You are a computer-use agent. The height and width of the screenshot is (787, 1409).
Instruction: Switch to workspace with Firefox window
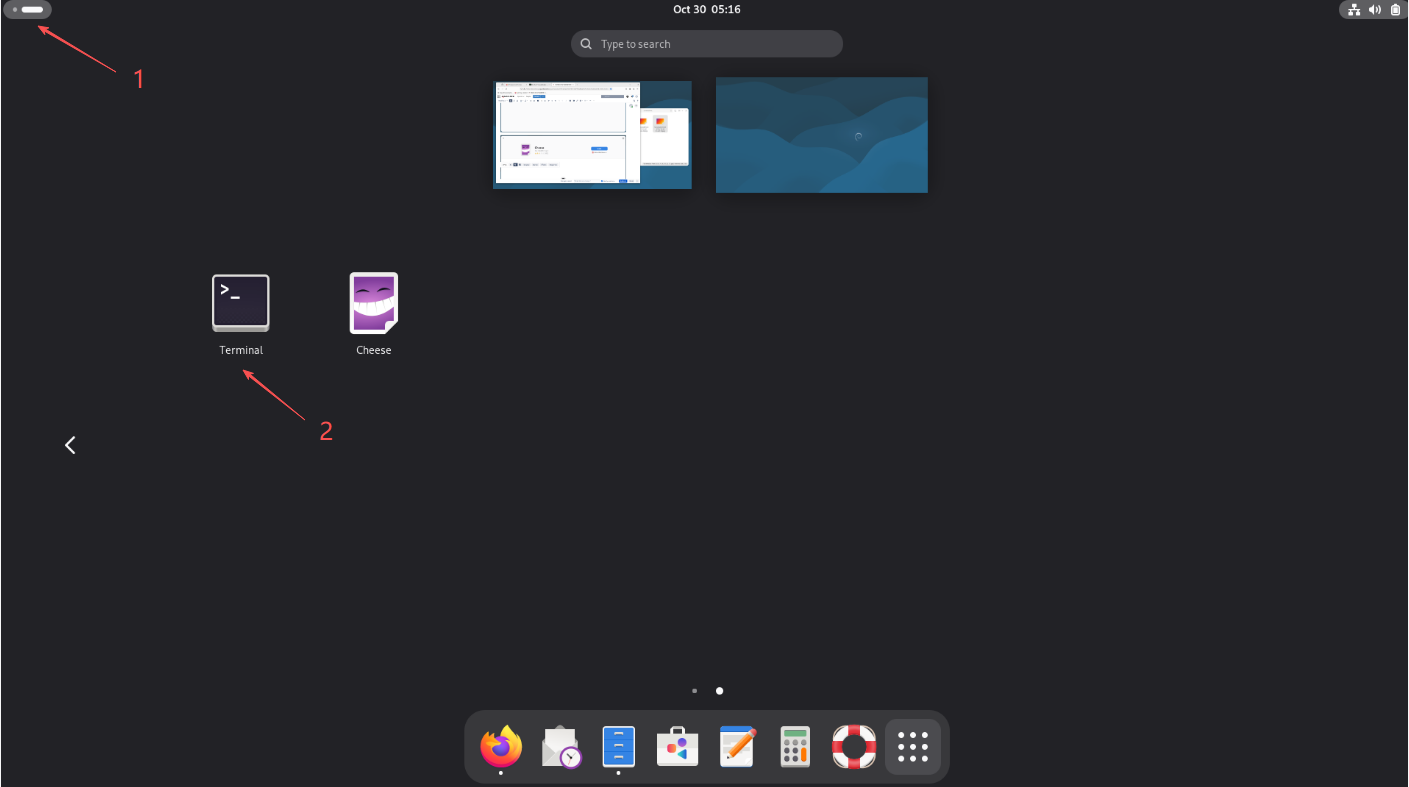click(x=592, y=135)
